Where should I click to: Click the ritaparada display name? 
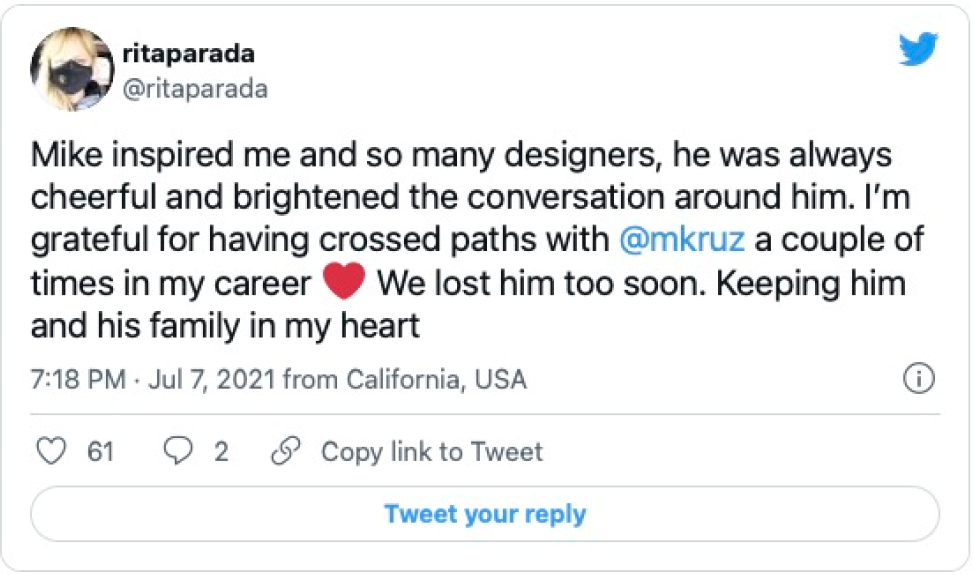190,52
